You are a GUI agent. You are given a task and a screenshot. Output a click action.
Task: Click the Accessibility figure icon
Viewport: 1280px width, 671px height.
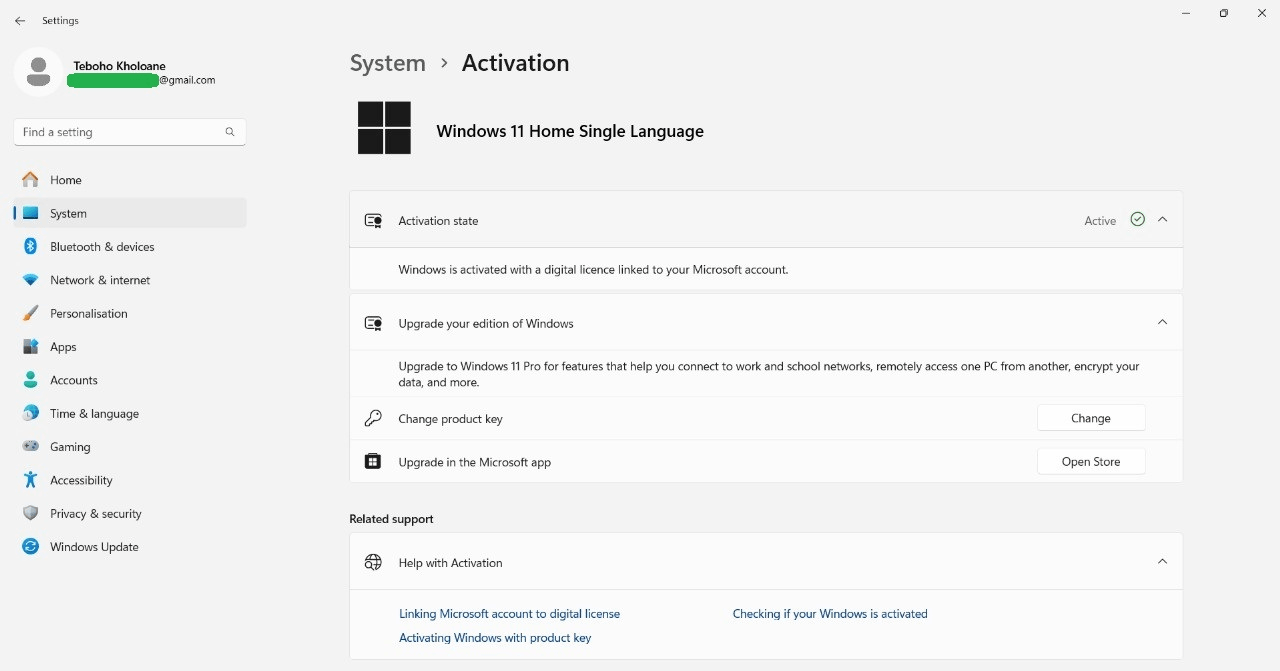pyautogui.click(x=31, y=480)
